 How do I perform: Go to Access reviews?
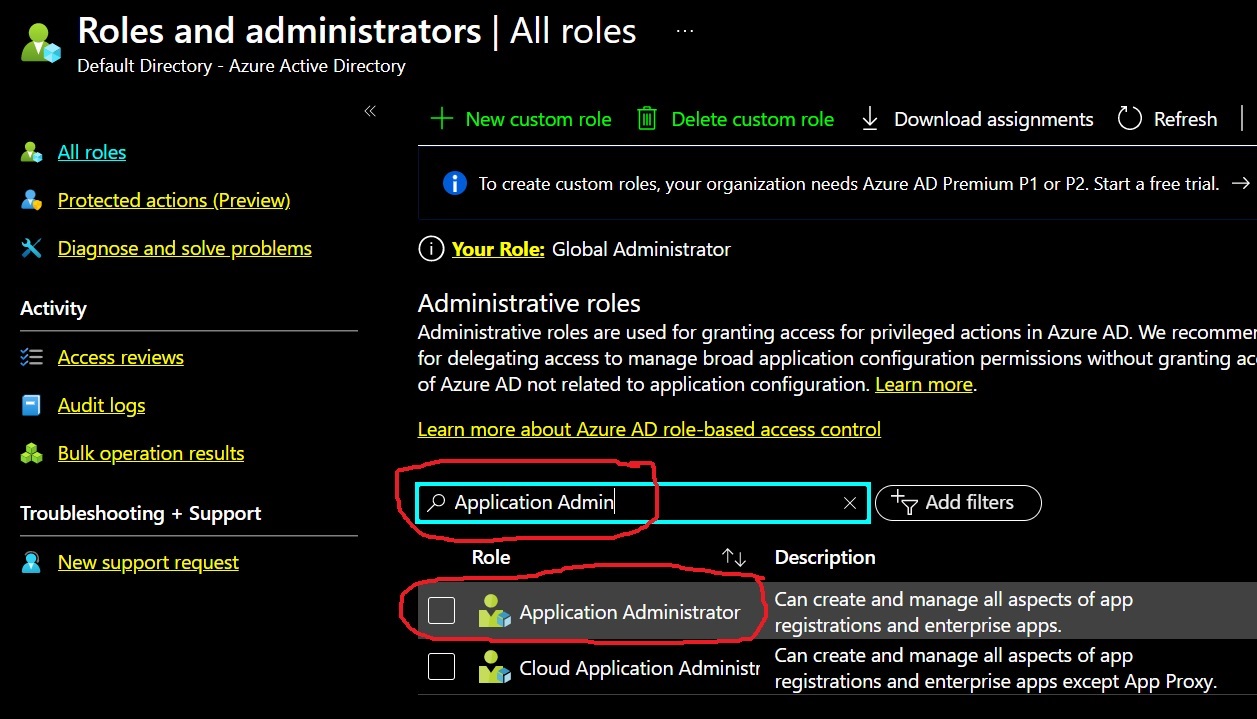[x=121, y=357]
